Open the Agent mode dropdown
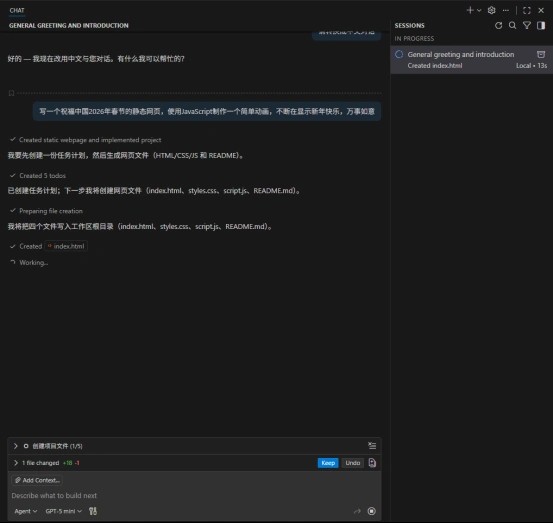553x523 pixels. pos(26,511)
